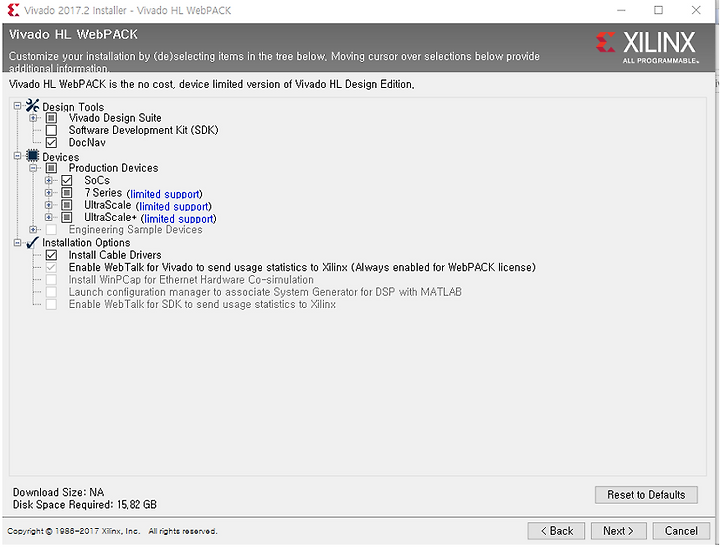The image size is (720, 549).
Task: Cancel the installation
Action: tap(681, 531)
